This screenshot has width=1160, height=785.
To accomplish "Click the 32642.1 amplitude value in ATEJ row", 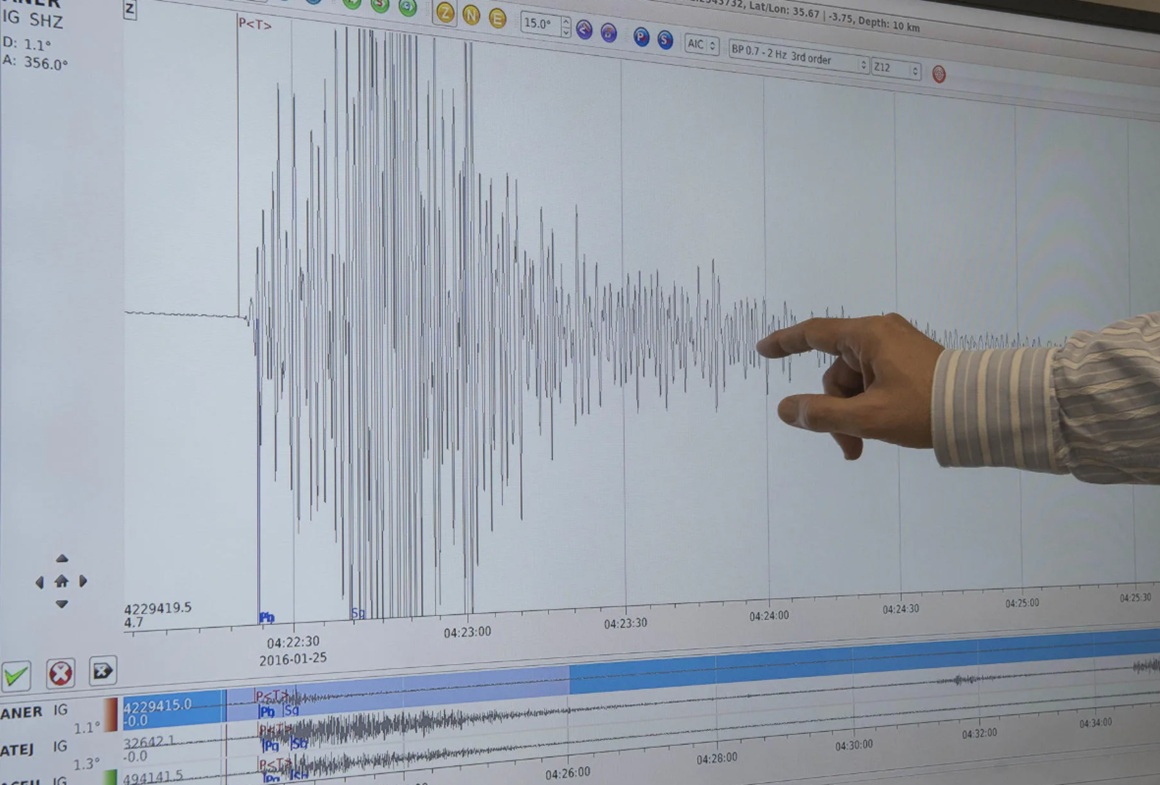I will pos(149,742).
